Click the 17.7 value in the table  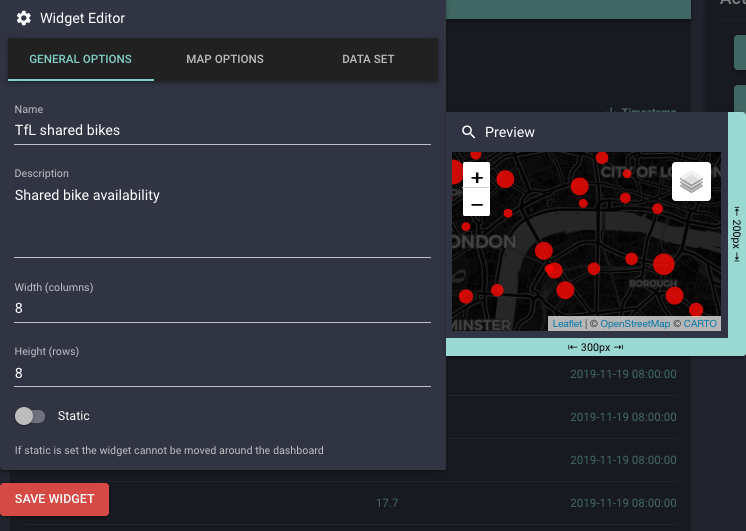(x=387, y=503)
